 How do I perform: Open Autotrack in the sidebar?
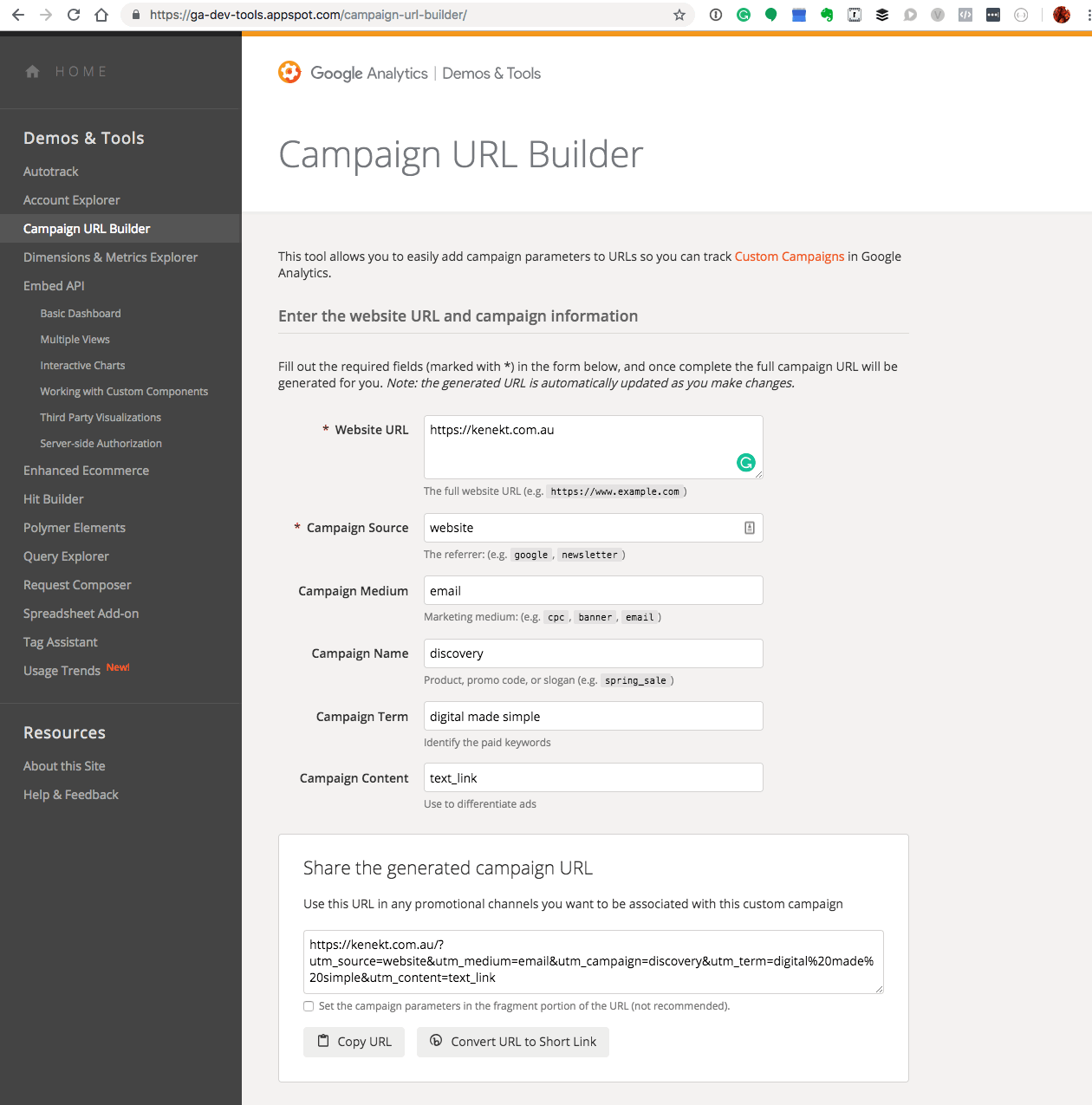coord(51,172)
